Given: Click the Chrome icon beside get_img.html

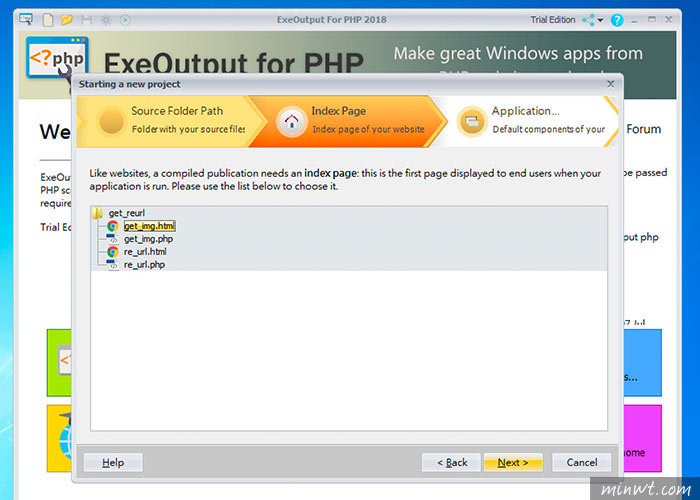Looking at the screenshot, I should [x=112, y=226].
